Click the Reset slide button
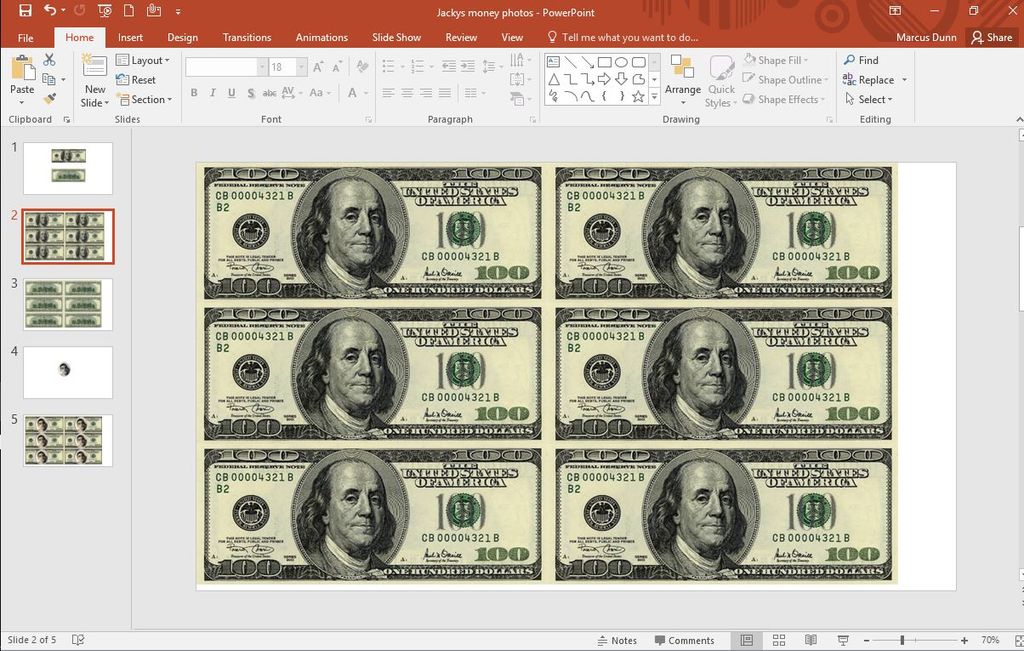The width and height of the screenshot is (1024, 651). tap(136, 80)
